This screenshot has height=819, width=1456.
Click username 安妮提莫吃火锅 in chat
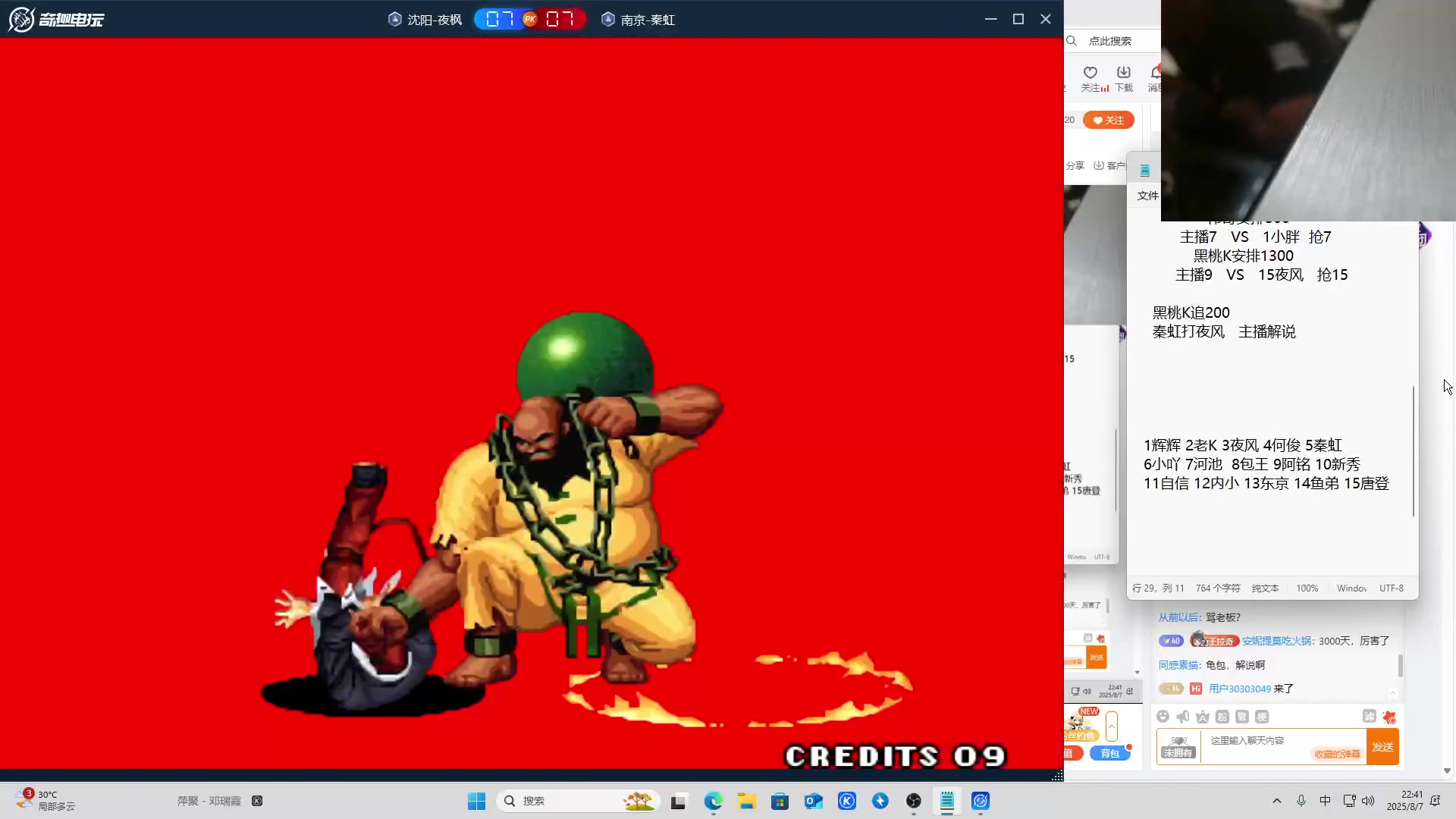click(x=1277, y=641)
